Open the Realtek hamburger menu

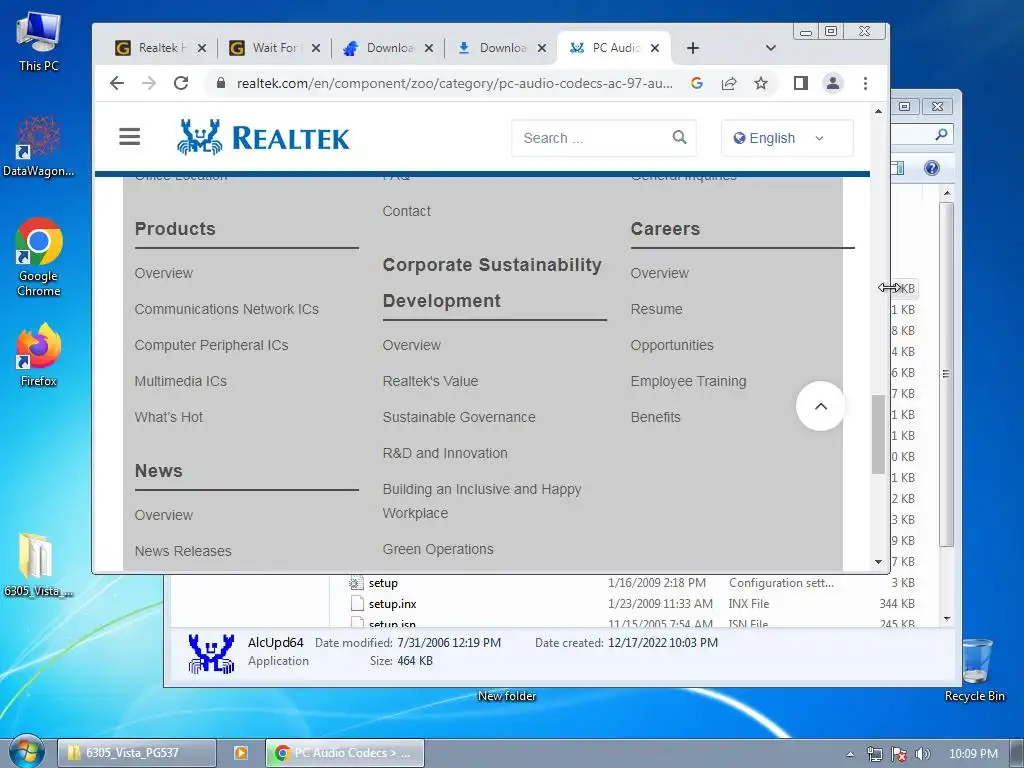129,136
